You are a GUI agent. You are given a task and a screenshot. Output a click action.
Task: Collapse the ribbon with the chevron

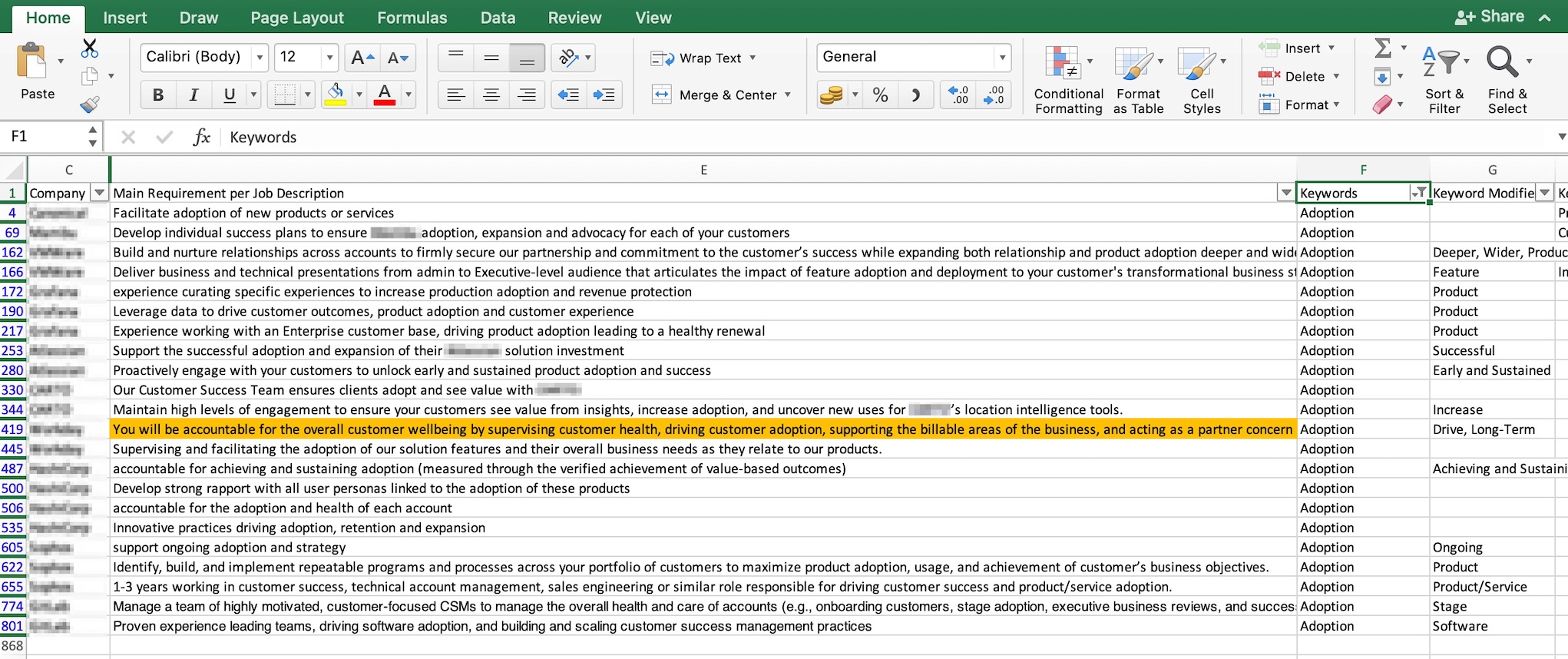[1545, 18]
